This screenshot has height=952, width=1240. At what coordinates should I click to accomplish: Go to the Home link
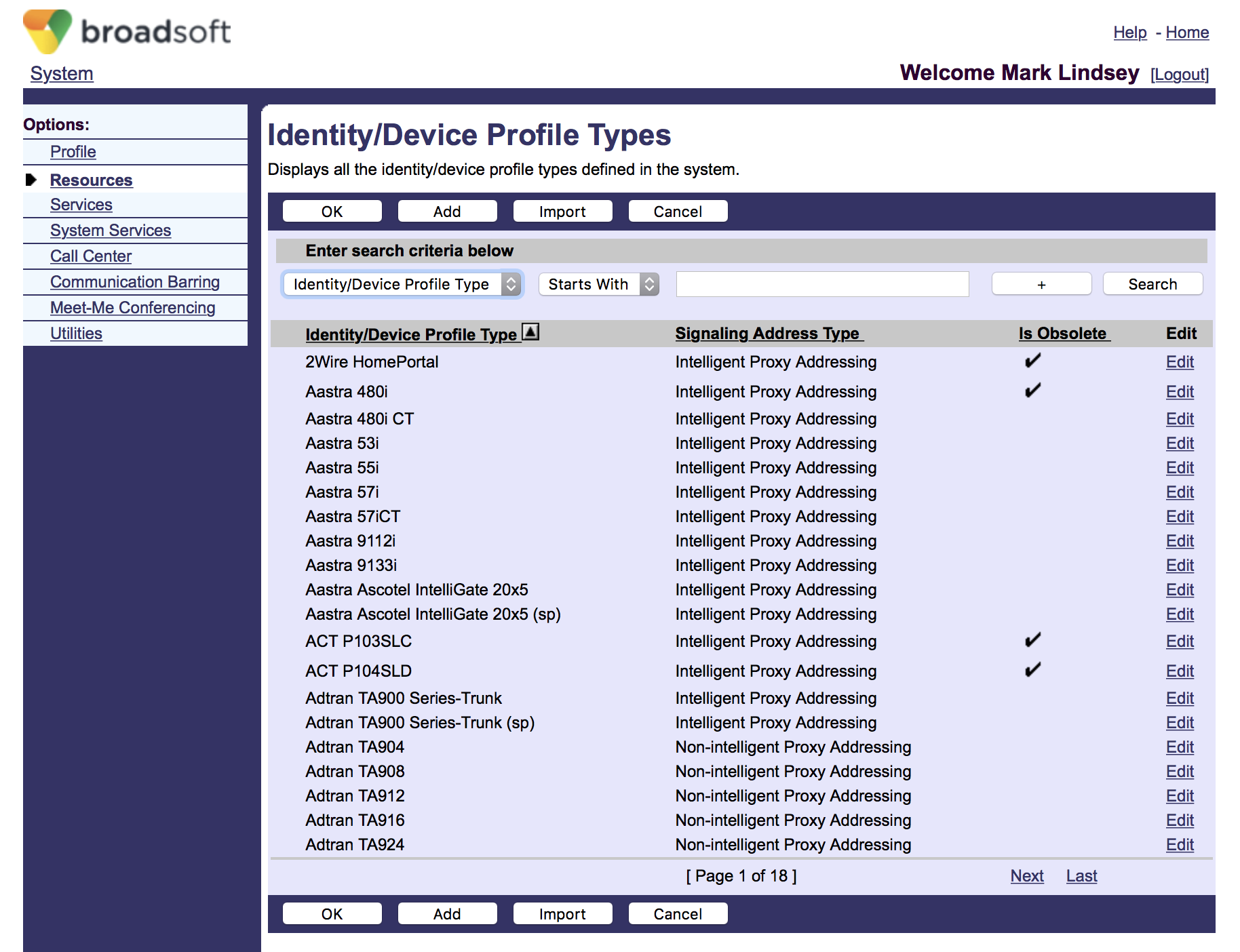pos(1187,33)
